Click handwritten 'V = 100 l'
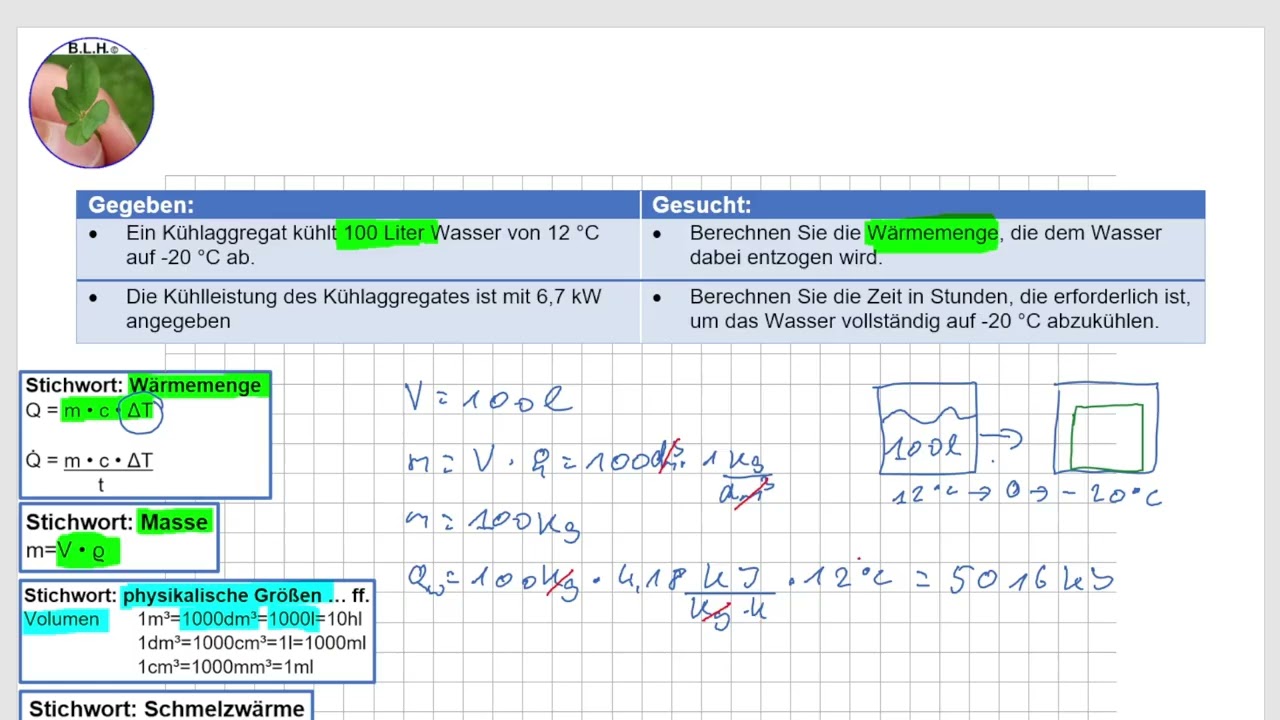 (x=488, y=400)
